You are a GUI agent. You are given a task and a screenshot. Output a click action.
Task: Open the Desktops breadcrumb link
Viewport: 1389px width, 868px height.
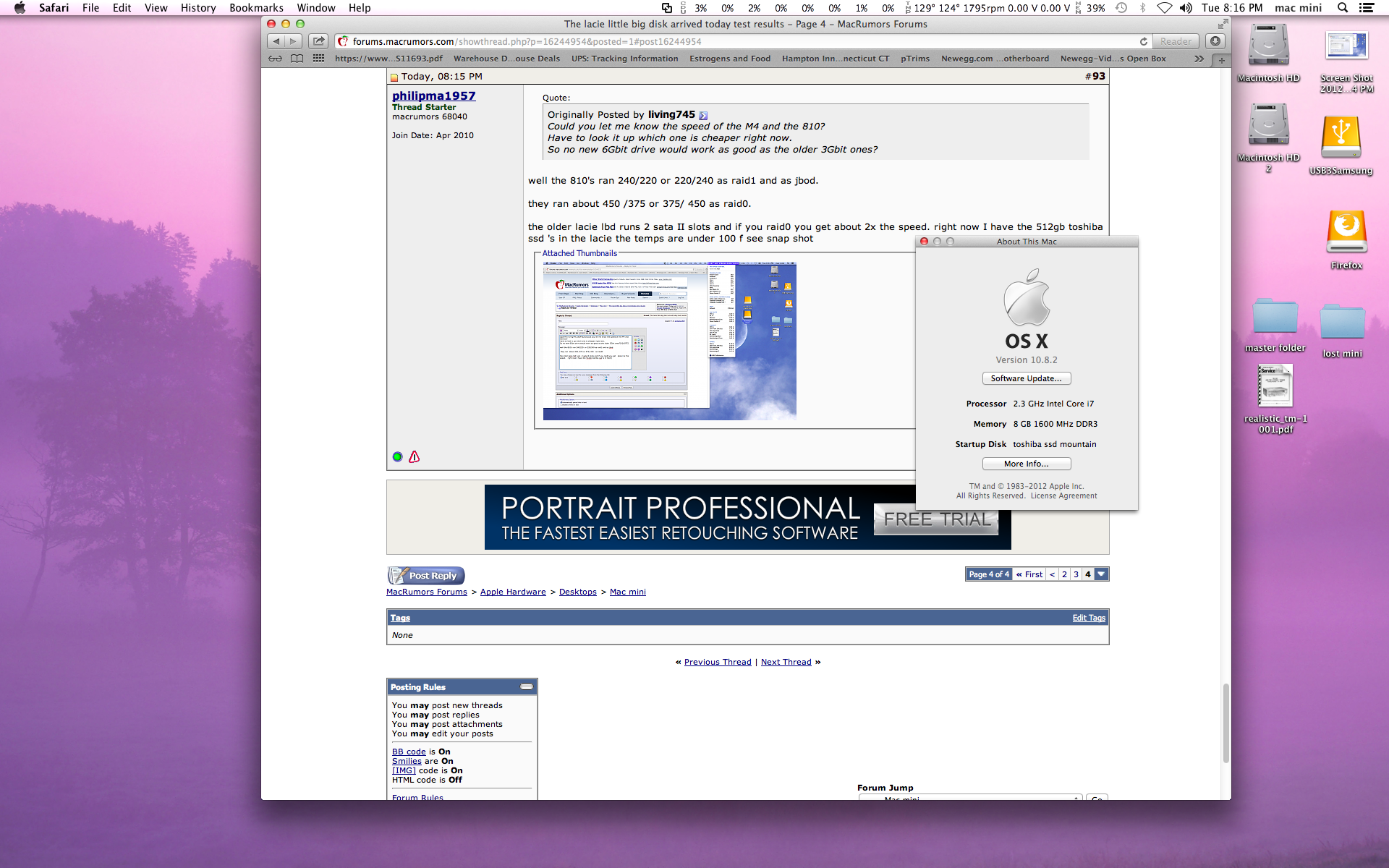coord(577,592)
